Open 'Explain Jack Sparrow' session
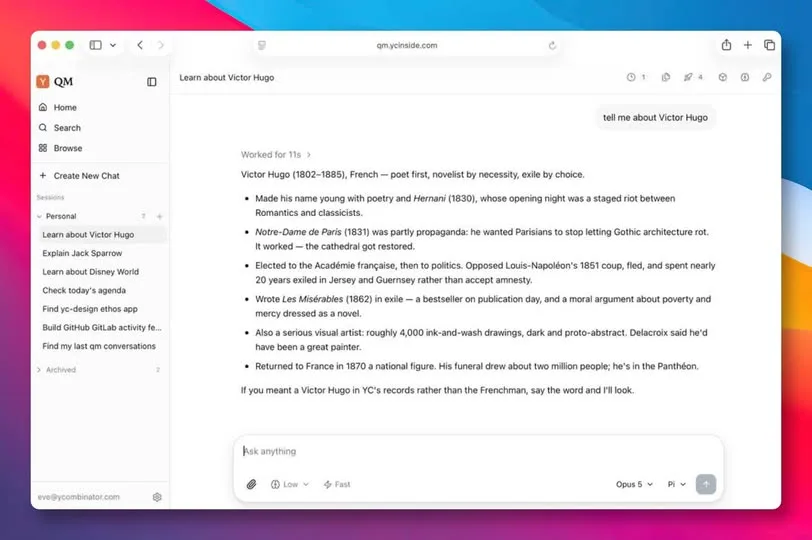This screenshot has width=812, height=540. 82,253
